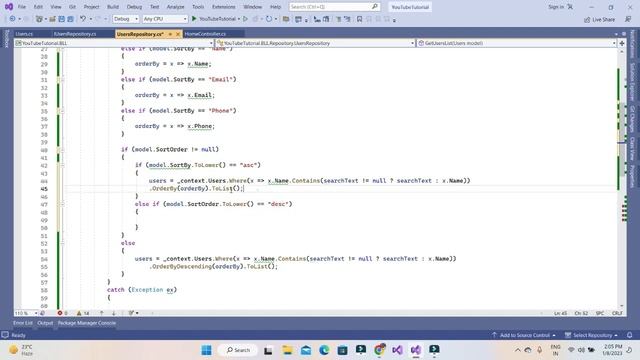Click the Sign in link
The width and height of the screenshot is (640, 360).
(556, 7)
